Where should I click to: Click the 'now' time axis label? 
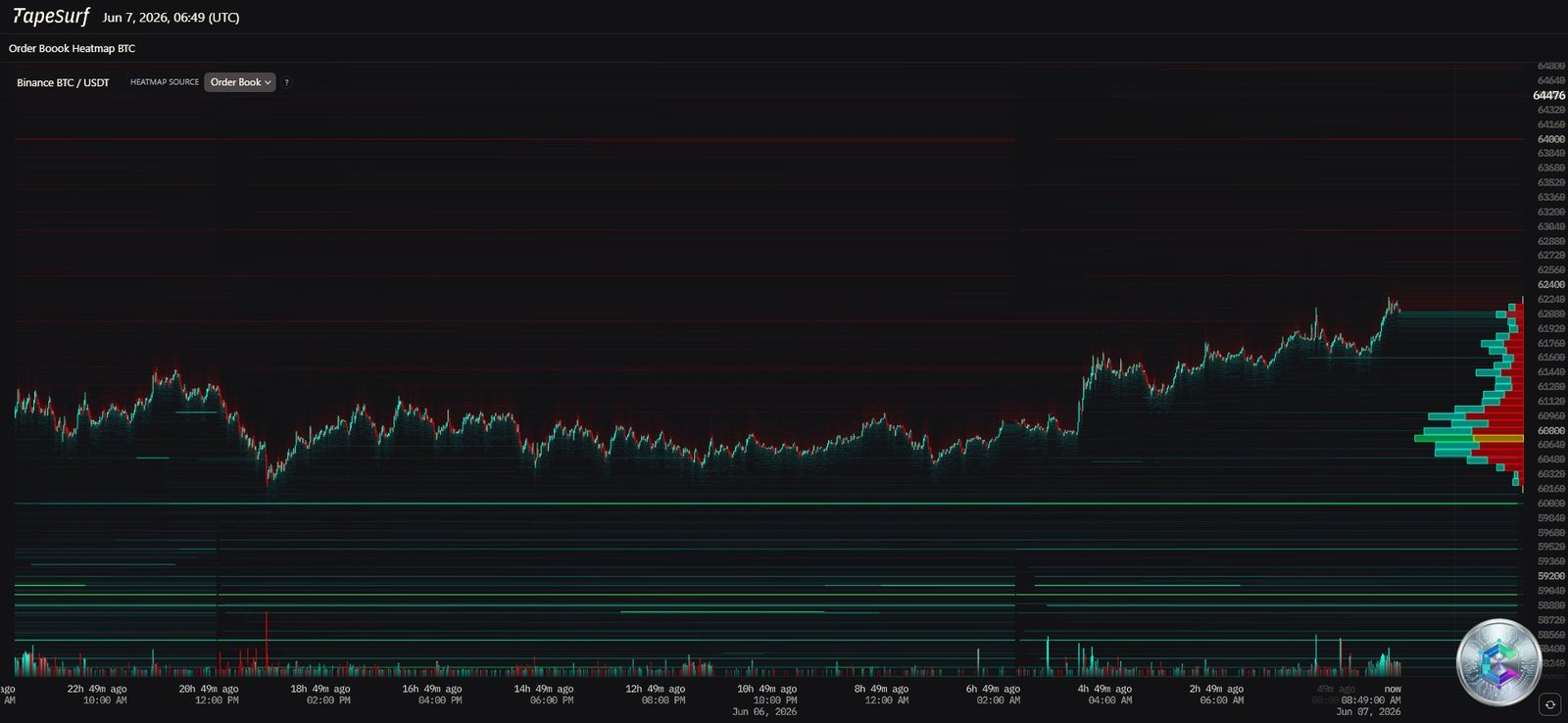click(1393, 689)
